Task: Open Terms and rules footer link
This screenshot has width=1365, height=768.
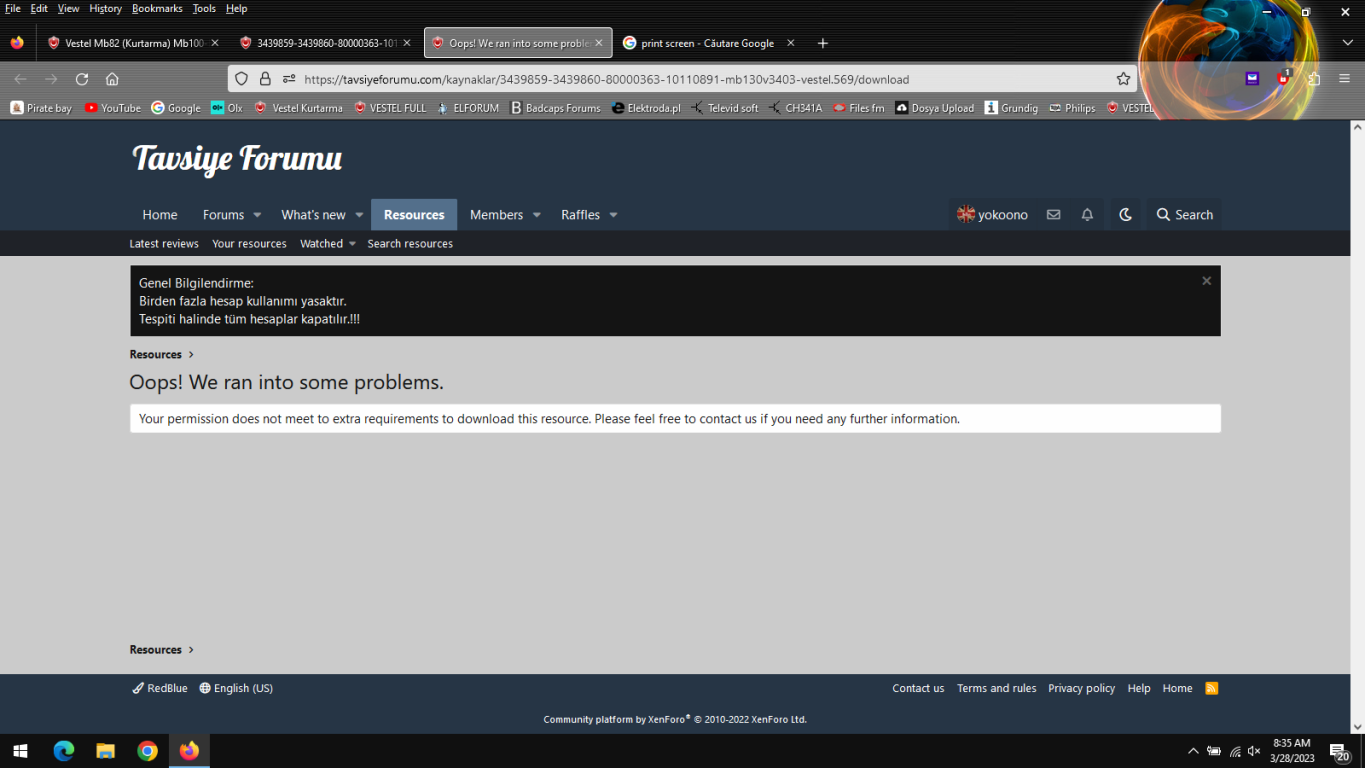Action: 997,688
